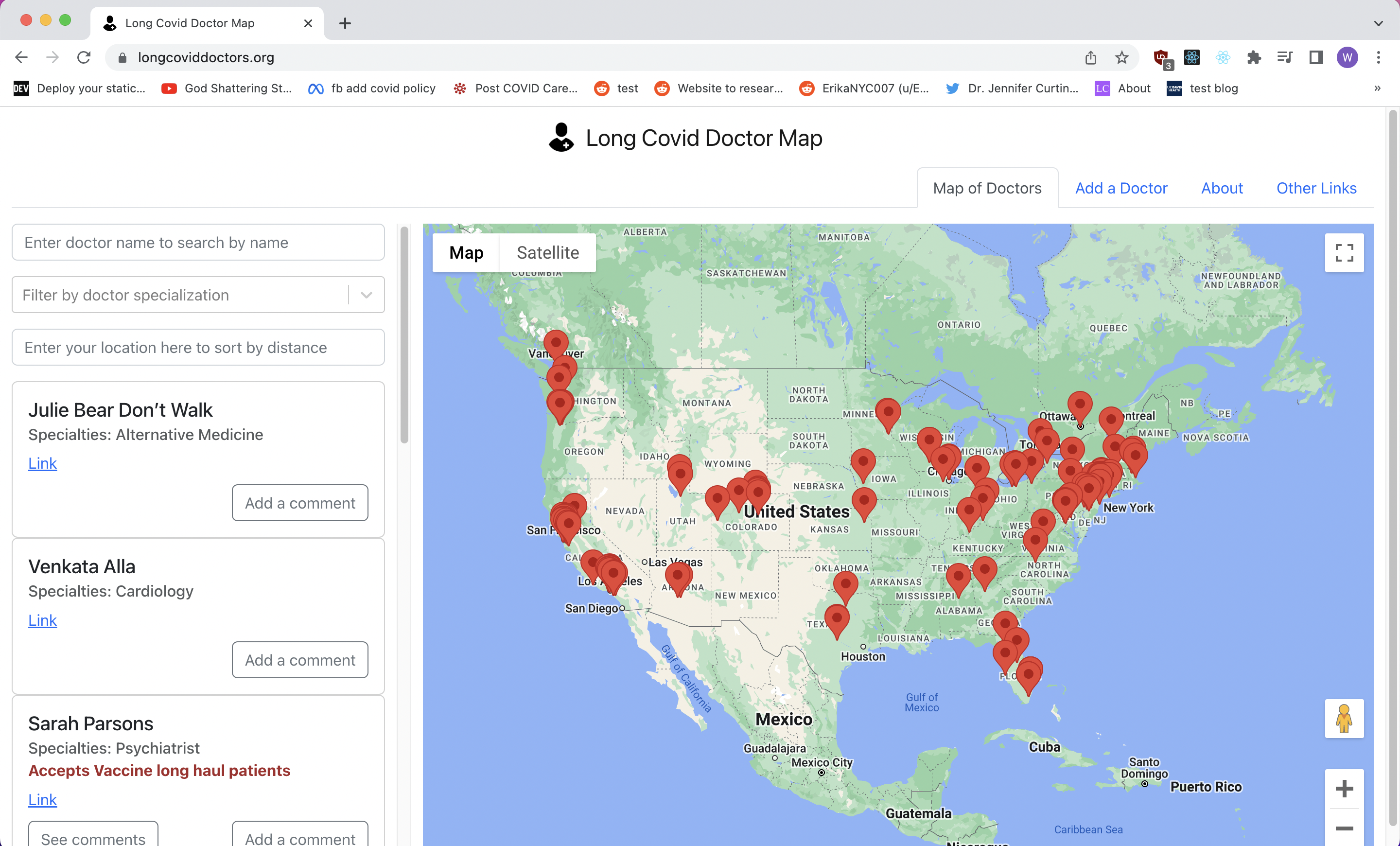Open the Other Links tab
The height and width of the screenshot is (846, 1400).
(x=1316, y=188)
